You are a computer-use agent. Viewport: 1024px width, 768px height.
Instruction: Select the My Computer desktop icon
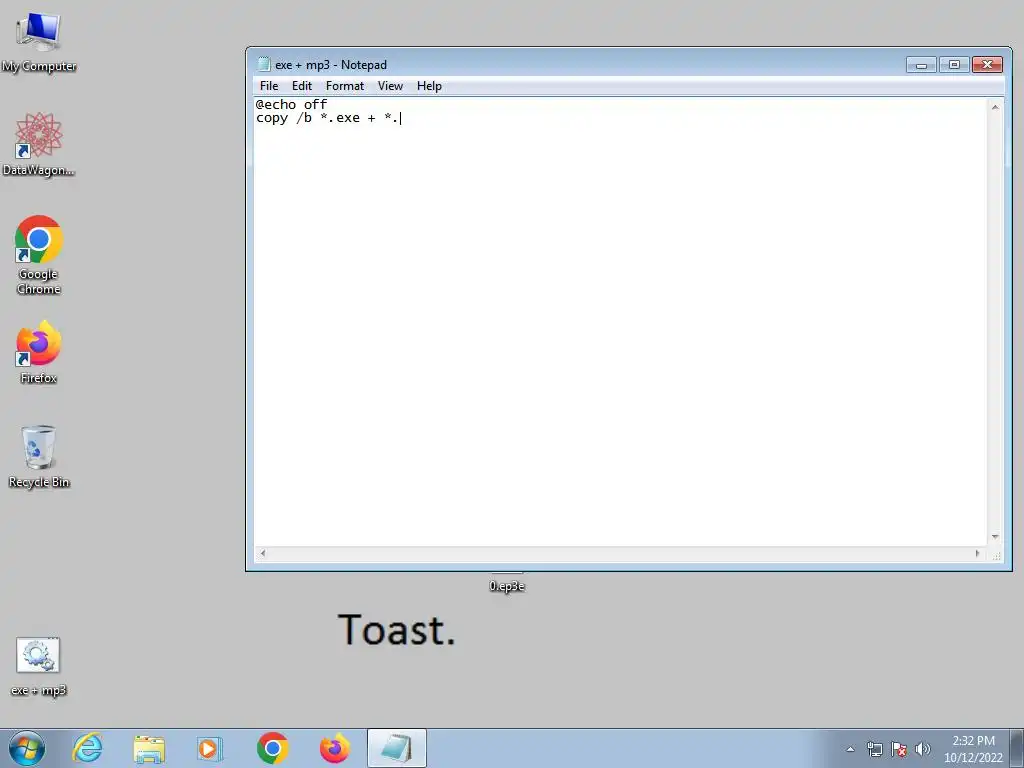point(39,42)
